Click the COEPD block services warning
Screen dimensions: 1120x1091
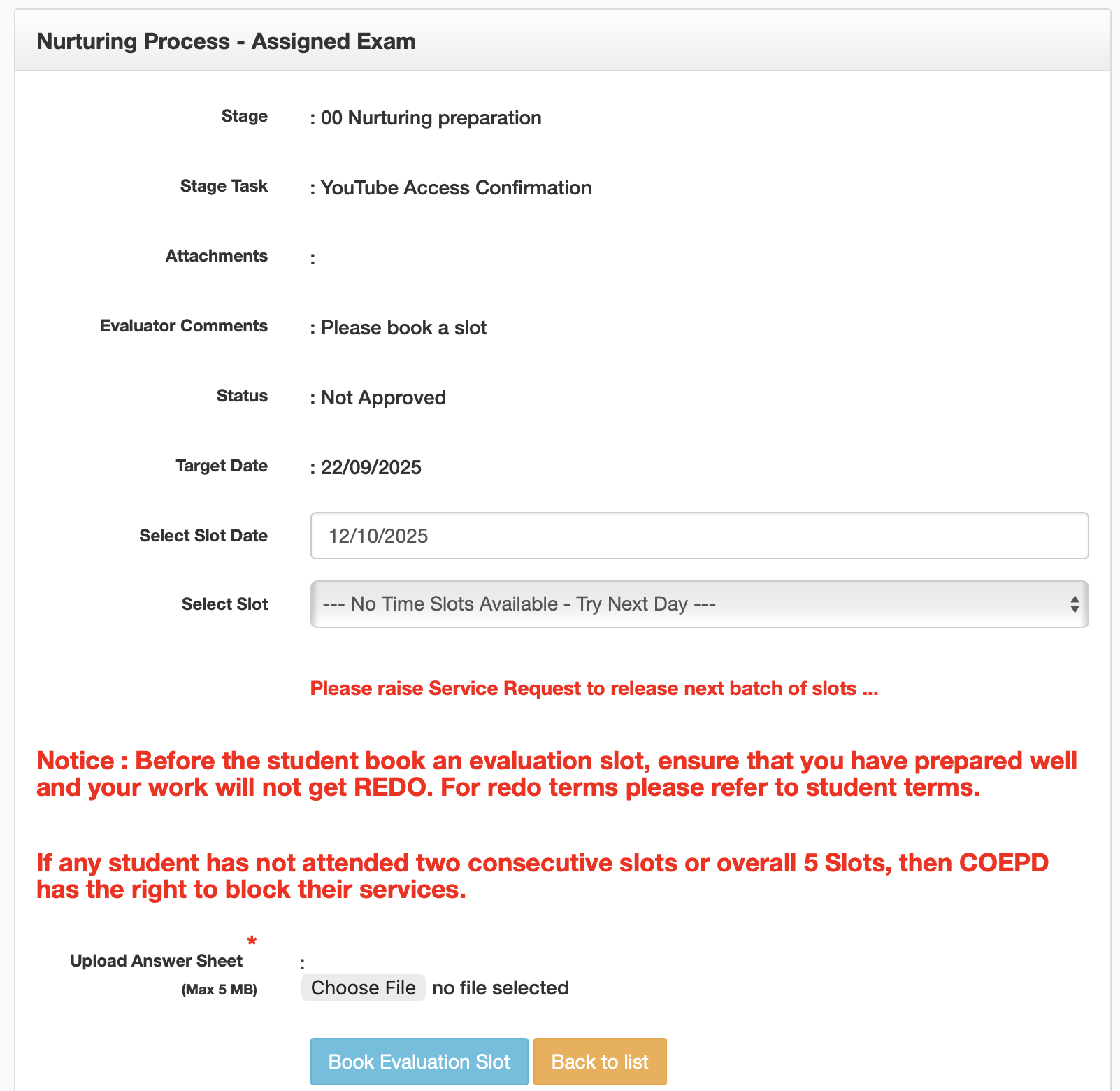pos(543,876)
